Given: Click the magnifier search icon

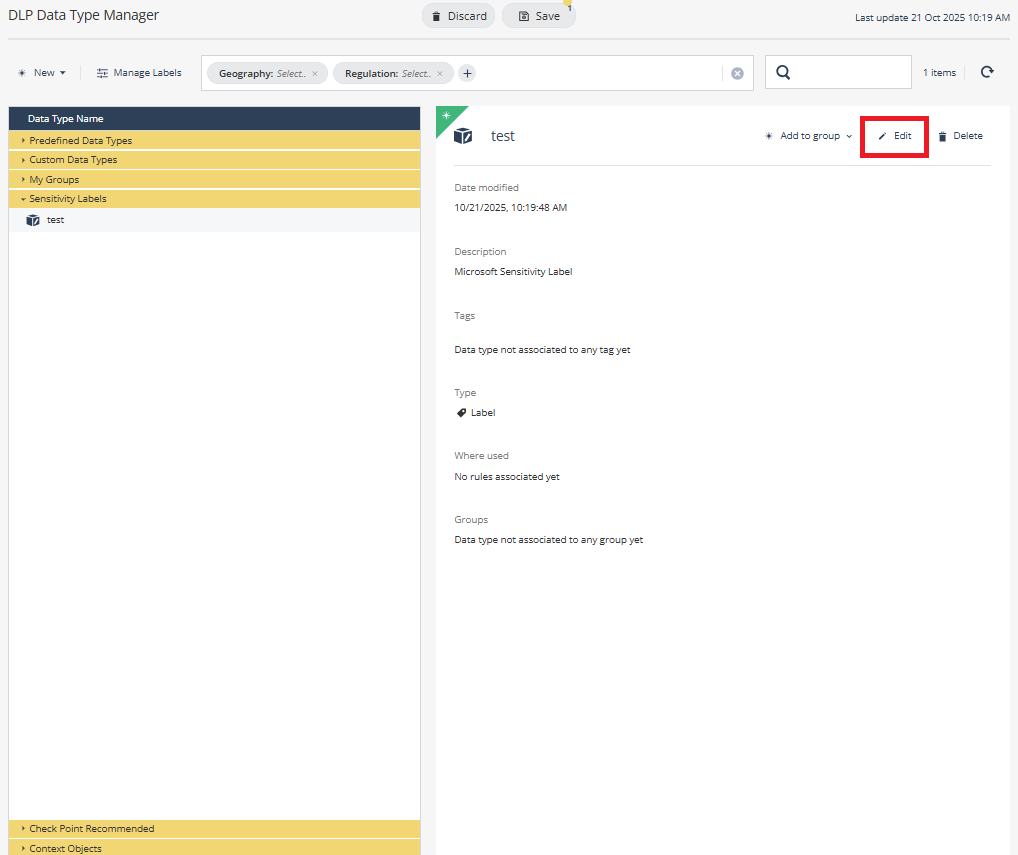Looking at the screenshot, I should (783, 72).
